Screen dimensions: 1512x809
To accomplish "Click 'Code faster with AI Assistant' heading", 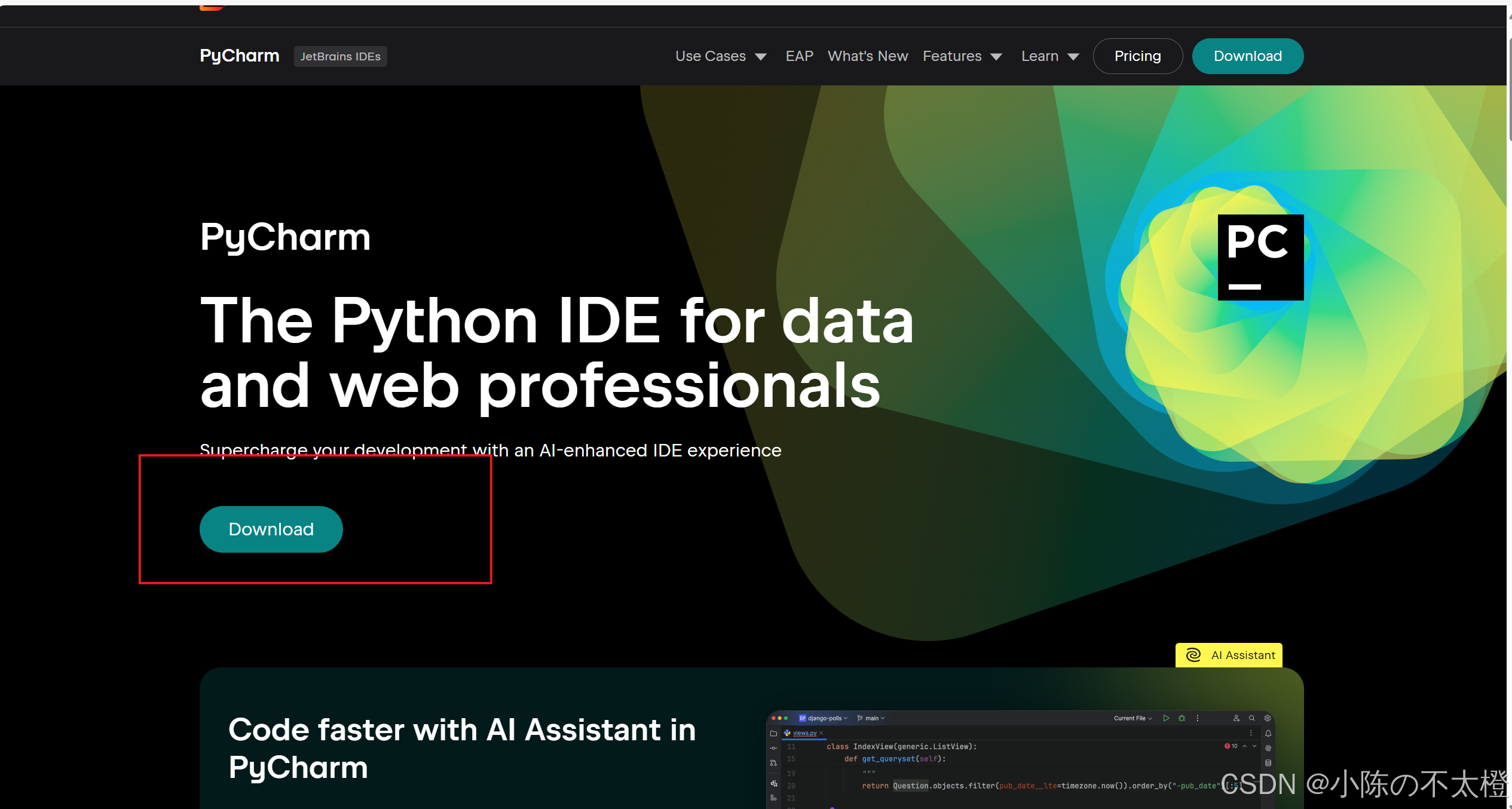I will pyautogui.click(x=462, y=748).
